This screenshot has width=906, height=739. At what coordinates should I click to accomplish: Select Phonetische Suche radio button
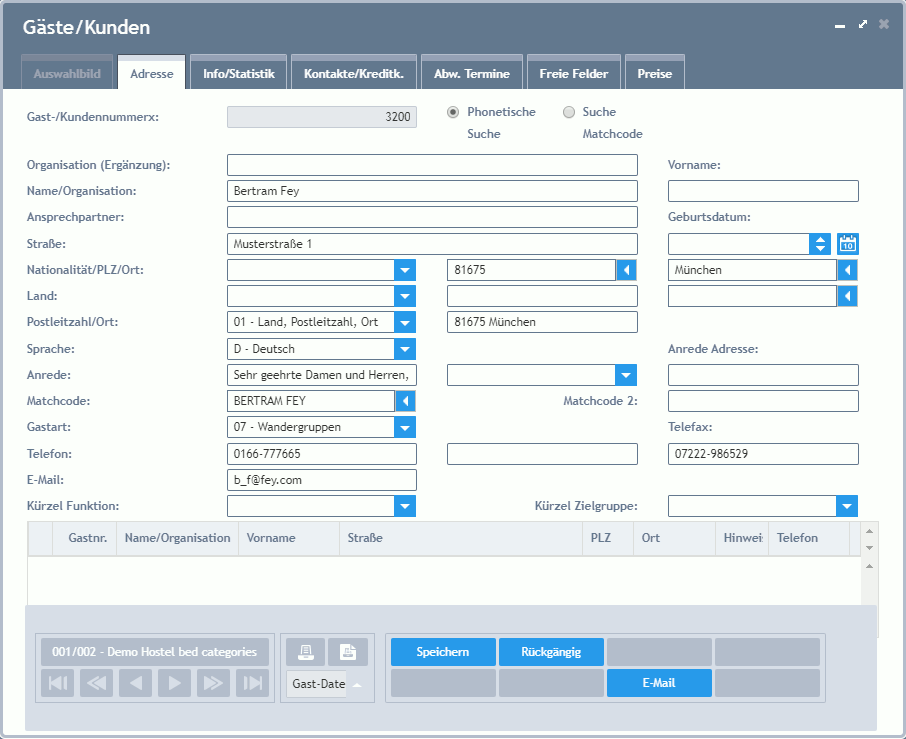click(453, 112)
